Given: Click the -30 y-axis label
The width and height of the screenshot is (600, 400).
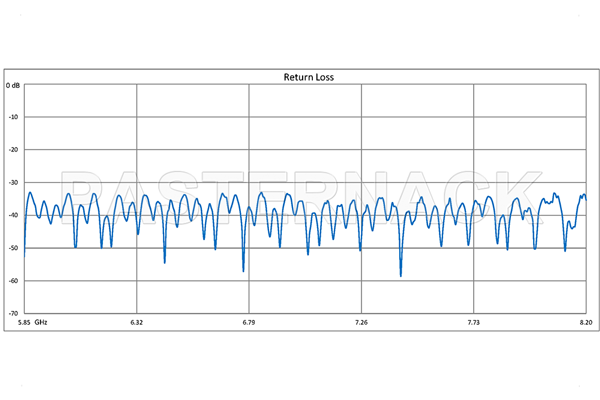Looking at the screenshot, I should point(14,183).
